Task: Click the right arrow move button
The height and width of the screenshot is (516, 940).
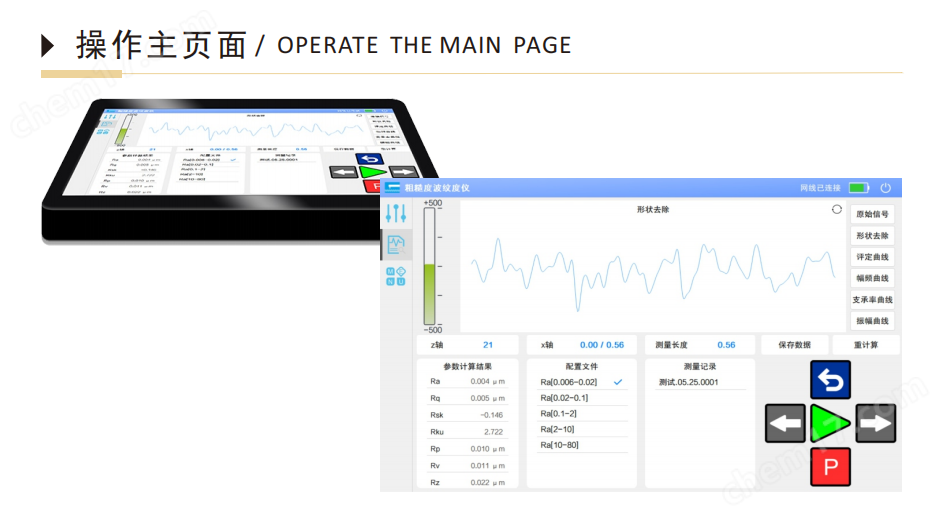Action: [876, 424]
